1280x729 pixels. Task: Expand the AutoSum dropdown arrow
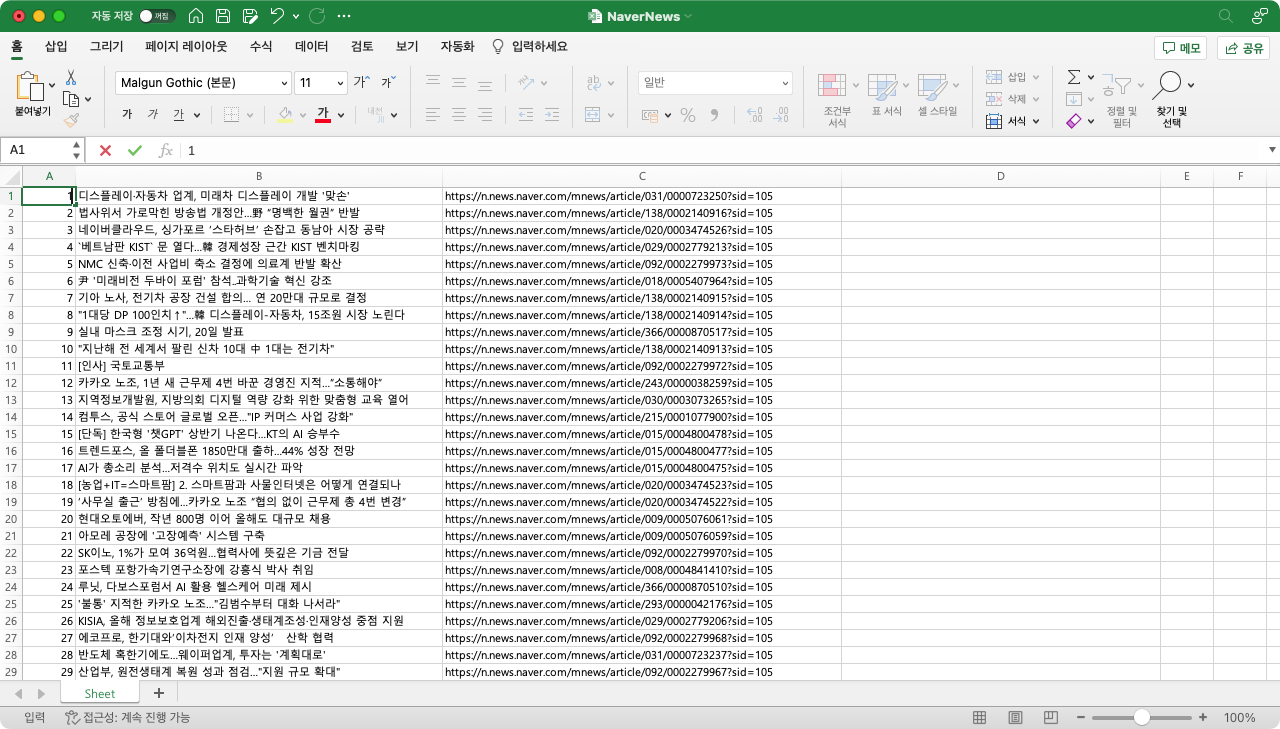(1090, 77)
